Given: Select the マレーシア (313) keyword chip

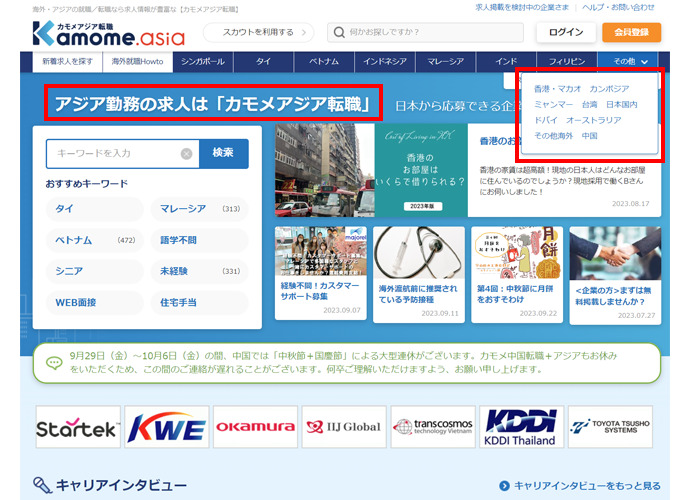Looking at the screenshot, I should pyautogui.click(x=200, y=209).
